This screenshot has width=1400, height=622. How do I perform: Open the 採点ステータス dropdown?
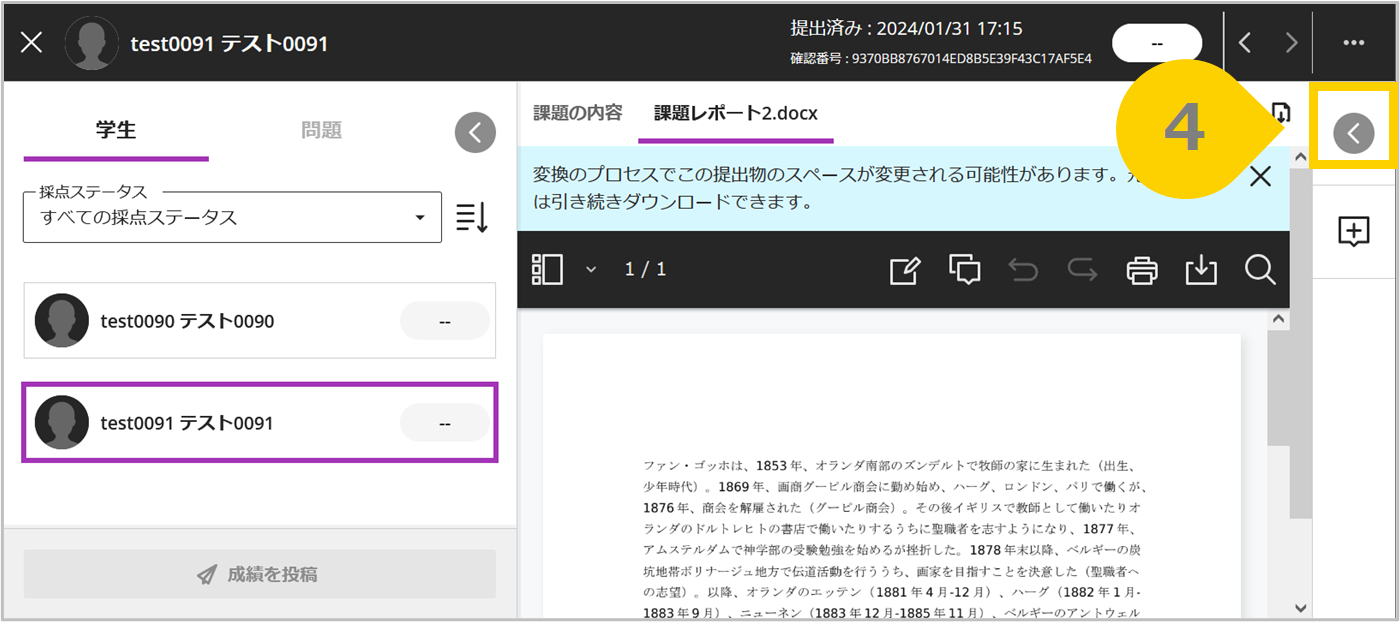(x=232, y=217)
